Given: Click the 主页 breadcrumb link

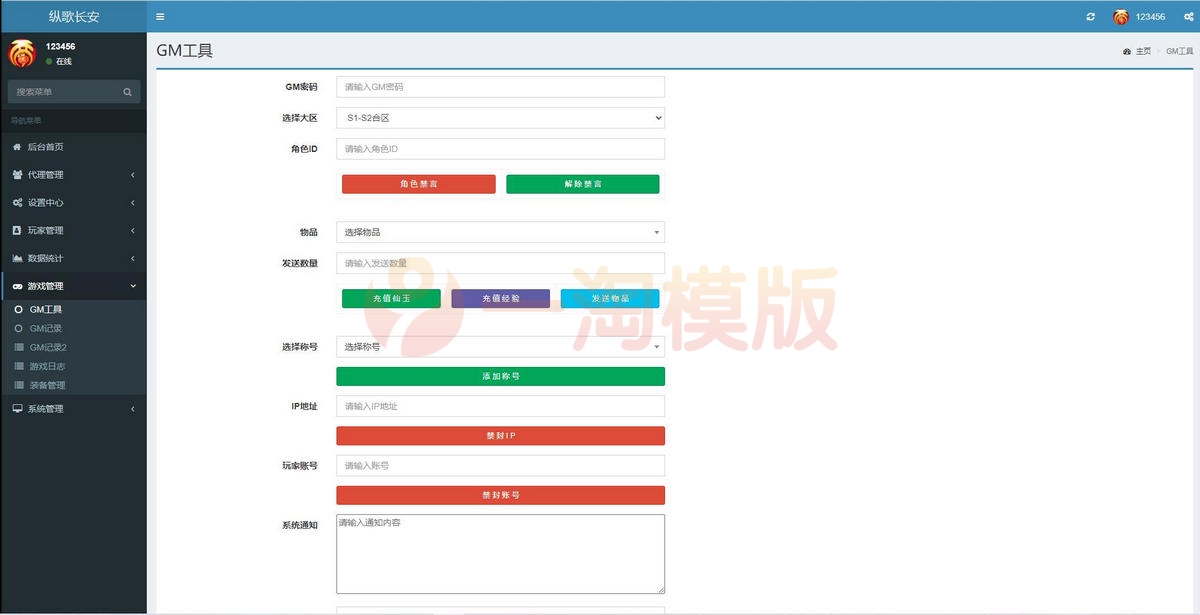Looking at the screenshot, I should click(x=1141, y=50).
